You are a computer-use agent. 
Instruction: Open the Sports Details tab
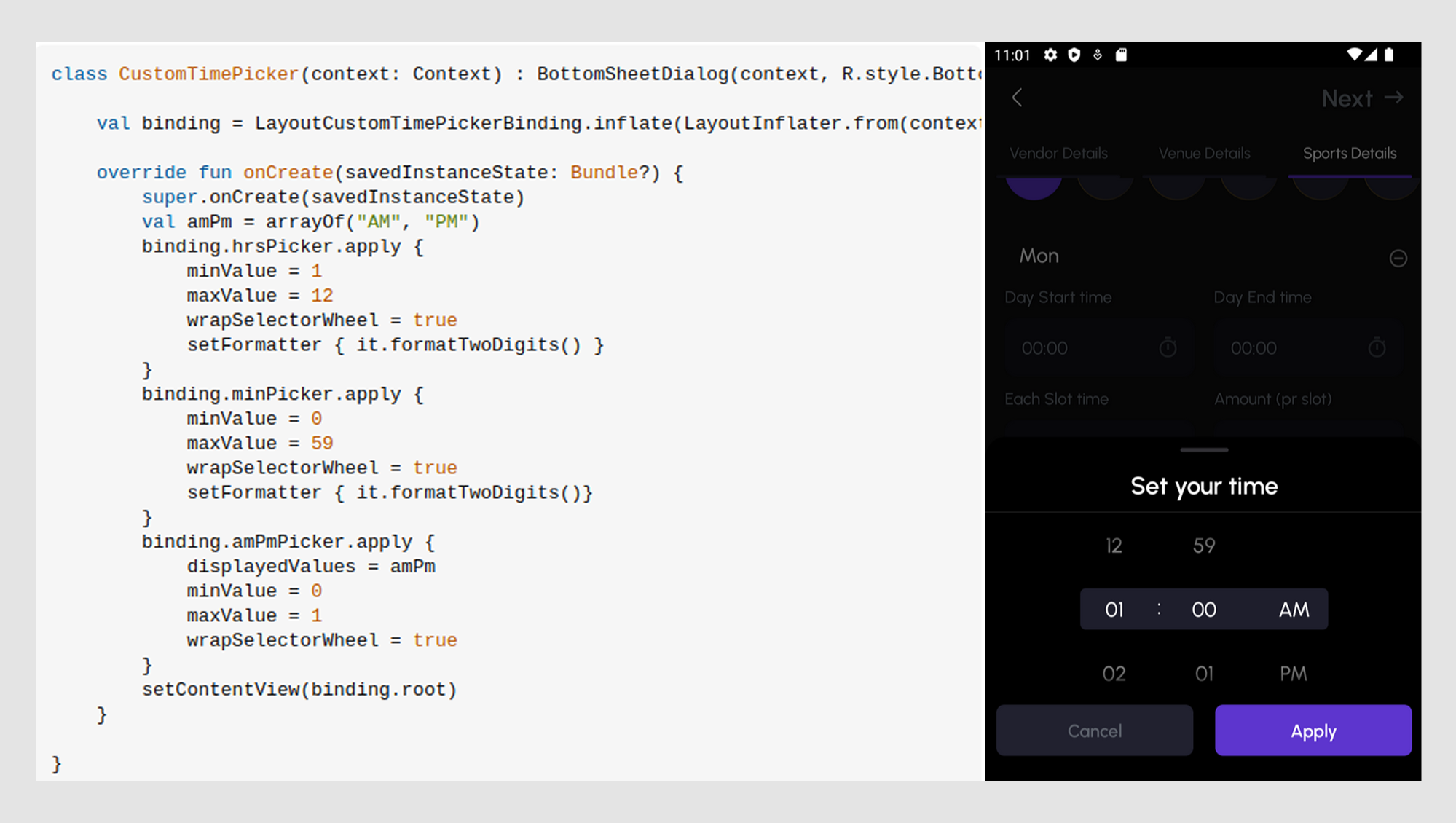click(1349, 154)
